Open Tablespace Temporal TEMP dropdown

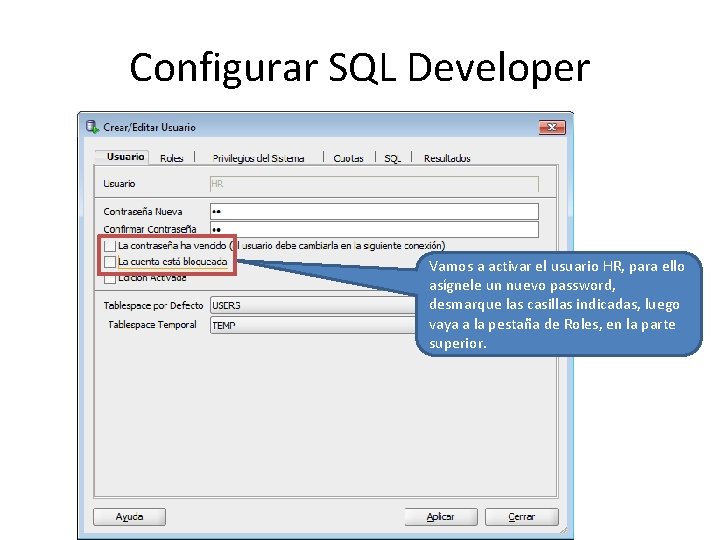tap(313, 325)
